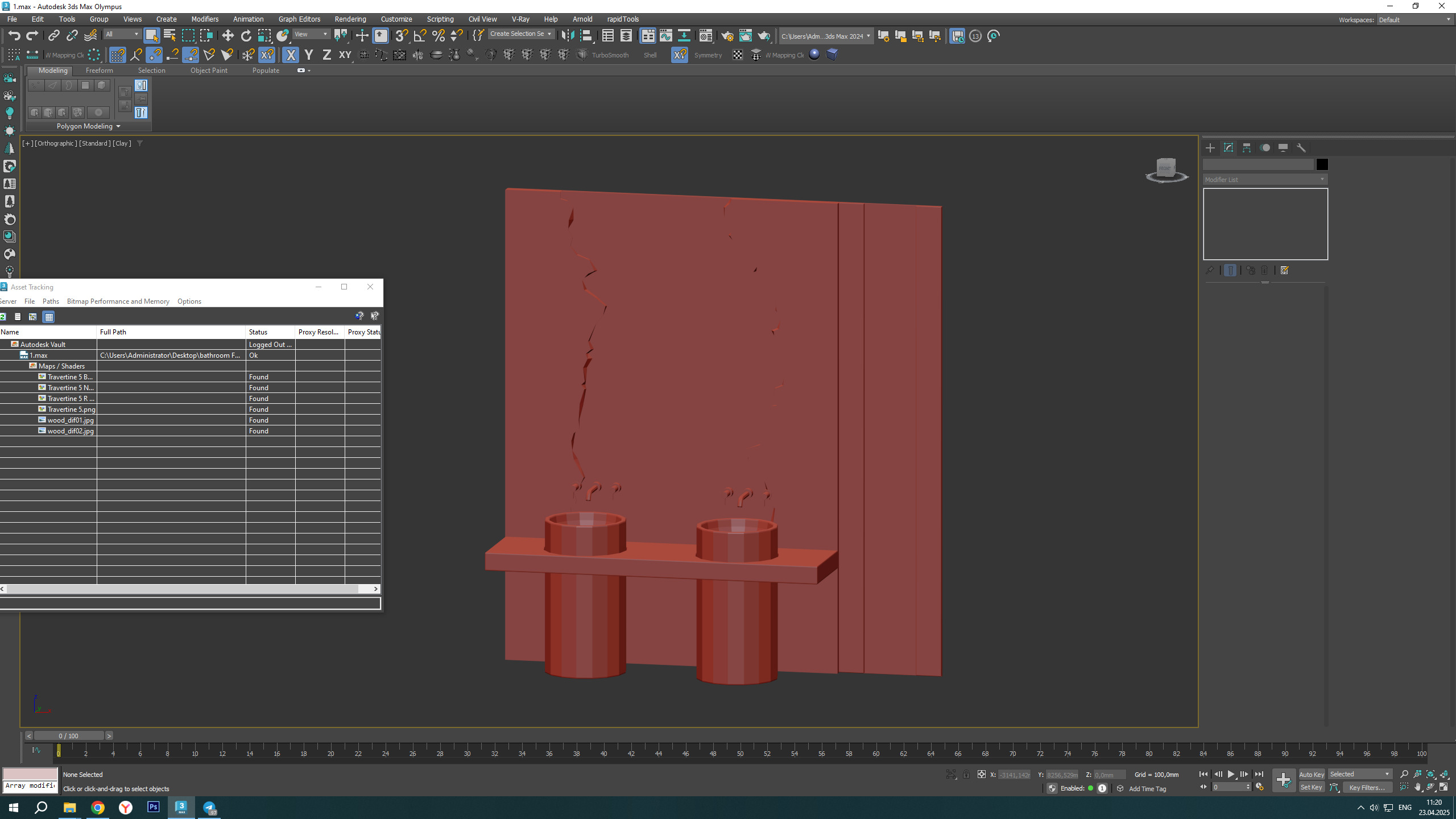The height and width of the screenshot is (819, 1456).
Task: Click the Mirror selected objects icon
Action: (567, 36)
